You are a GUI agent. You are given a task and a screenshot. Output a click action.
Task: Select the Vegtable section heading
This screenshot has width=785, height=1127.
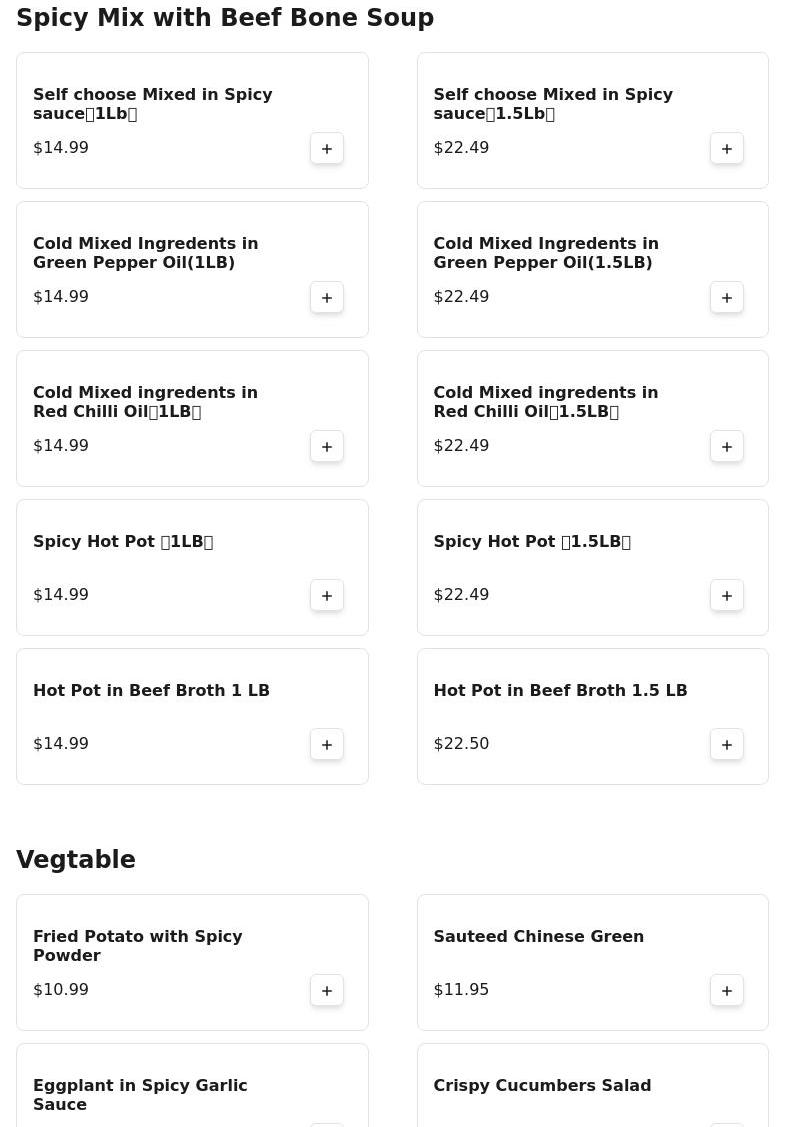[76, 860]
